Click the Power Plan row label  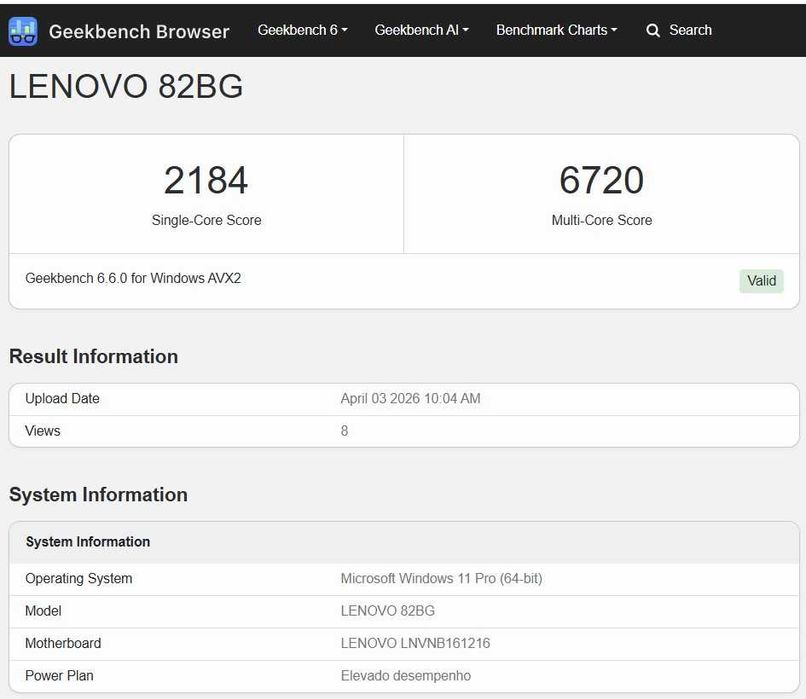(59, 675)
